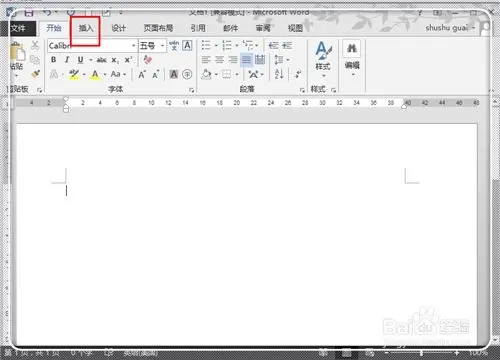Open the 文件 (File) menu
500x360 pixels.
point(18,28)
